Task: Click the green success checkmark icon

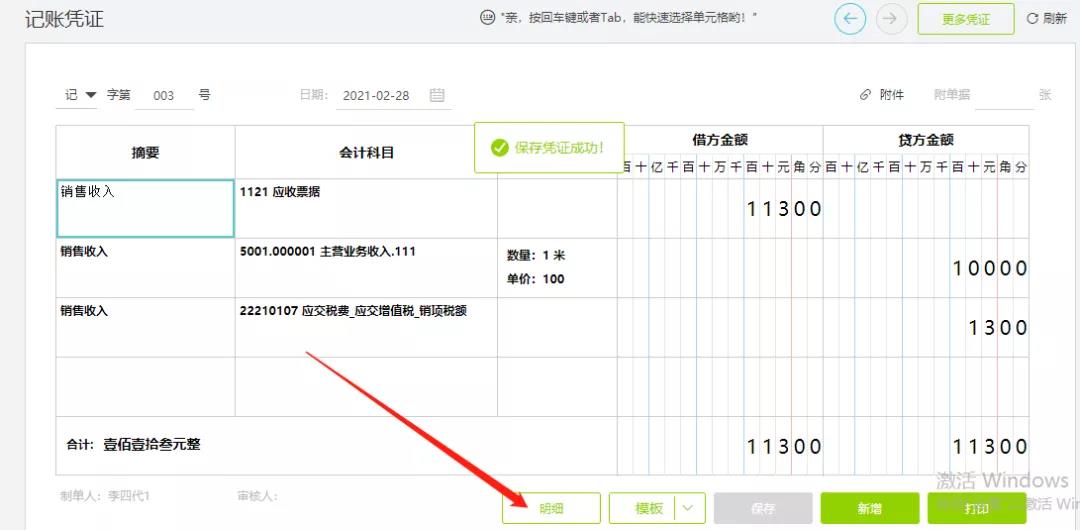Action: [499, 148]
